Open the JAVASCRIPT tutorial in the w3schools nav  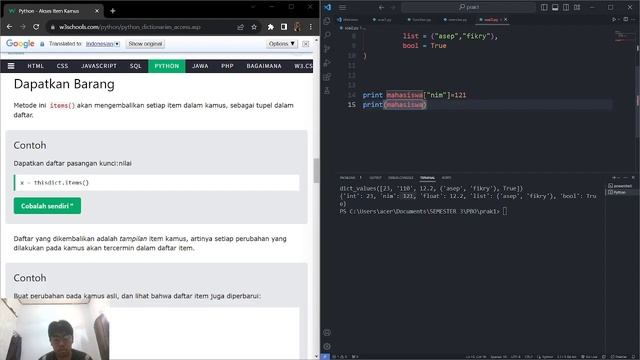(x=99, y=66)
